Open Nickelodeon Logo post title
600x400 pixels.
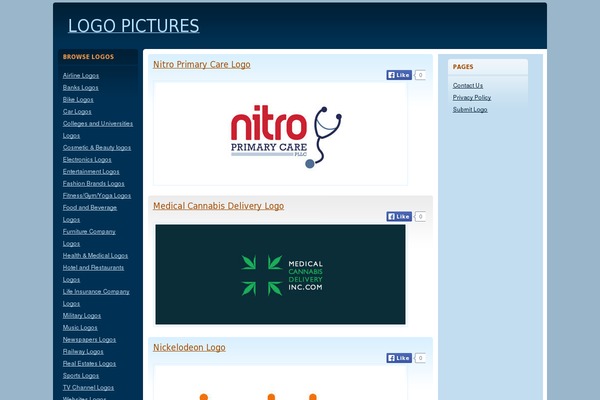pyautogui.click(x=189, y=348)
